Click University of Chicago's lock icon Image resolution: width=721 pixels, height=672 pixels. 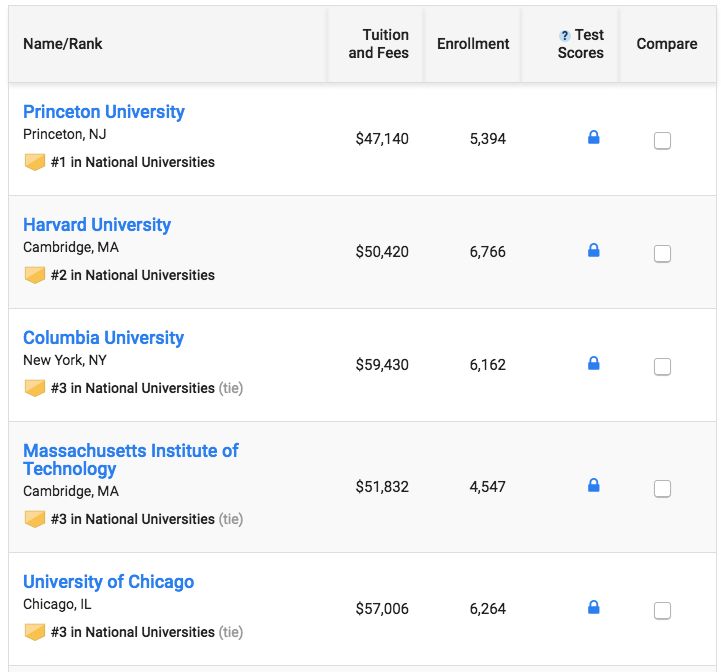(x=593, y=608)
